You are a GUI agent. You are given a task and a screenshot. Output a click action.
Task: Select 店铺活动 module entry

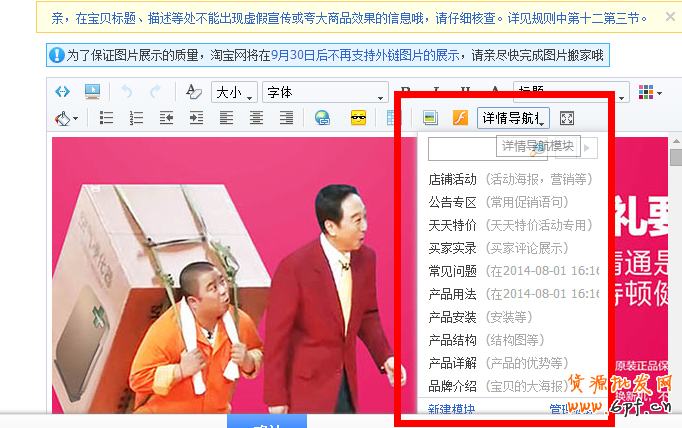510,179
